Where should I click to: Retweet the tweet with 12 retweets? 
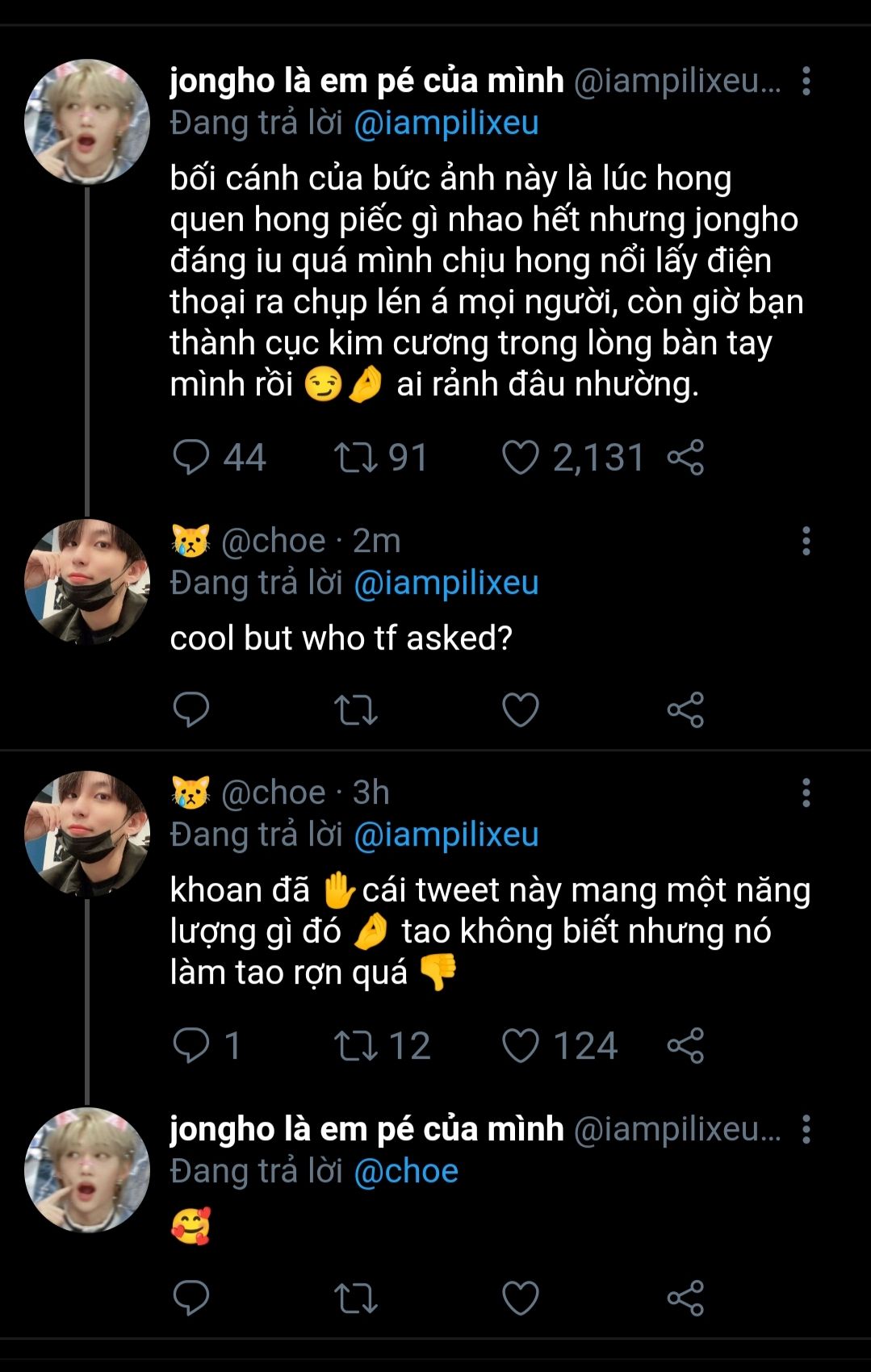coord(356,1046)
